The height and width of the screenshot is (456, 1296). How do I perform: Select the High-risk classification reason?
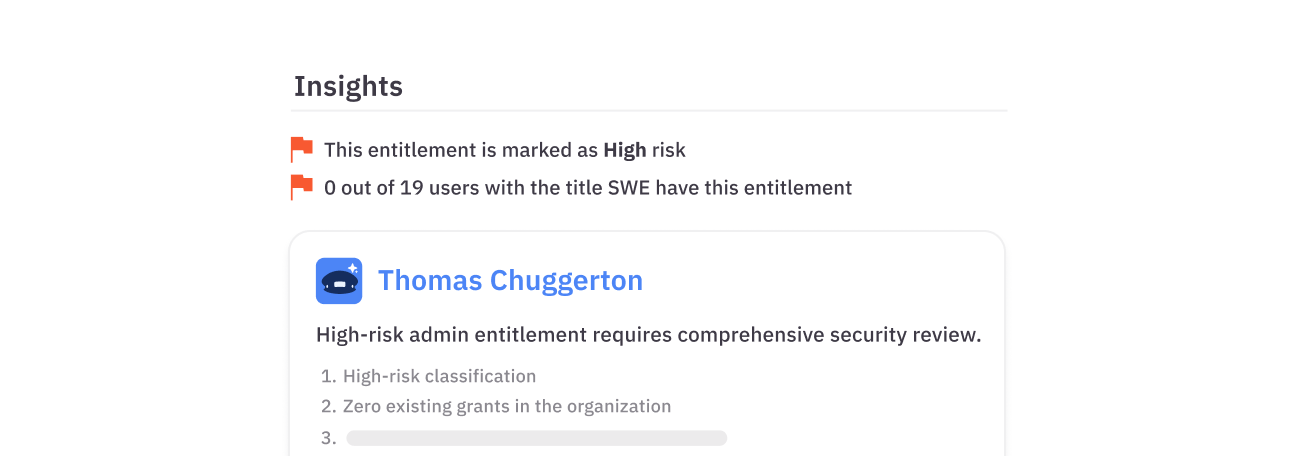439,377
